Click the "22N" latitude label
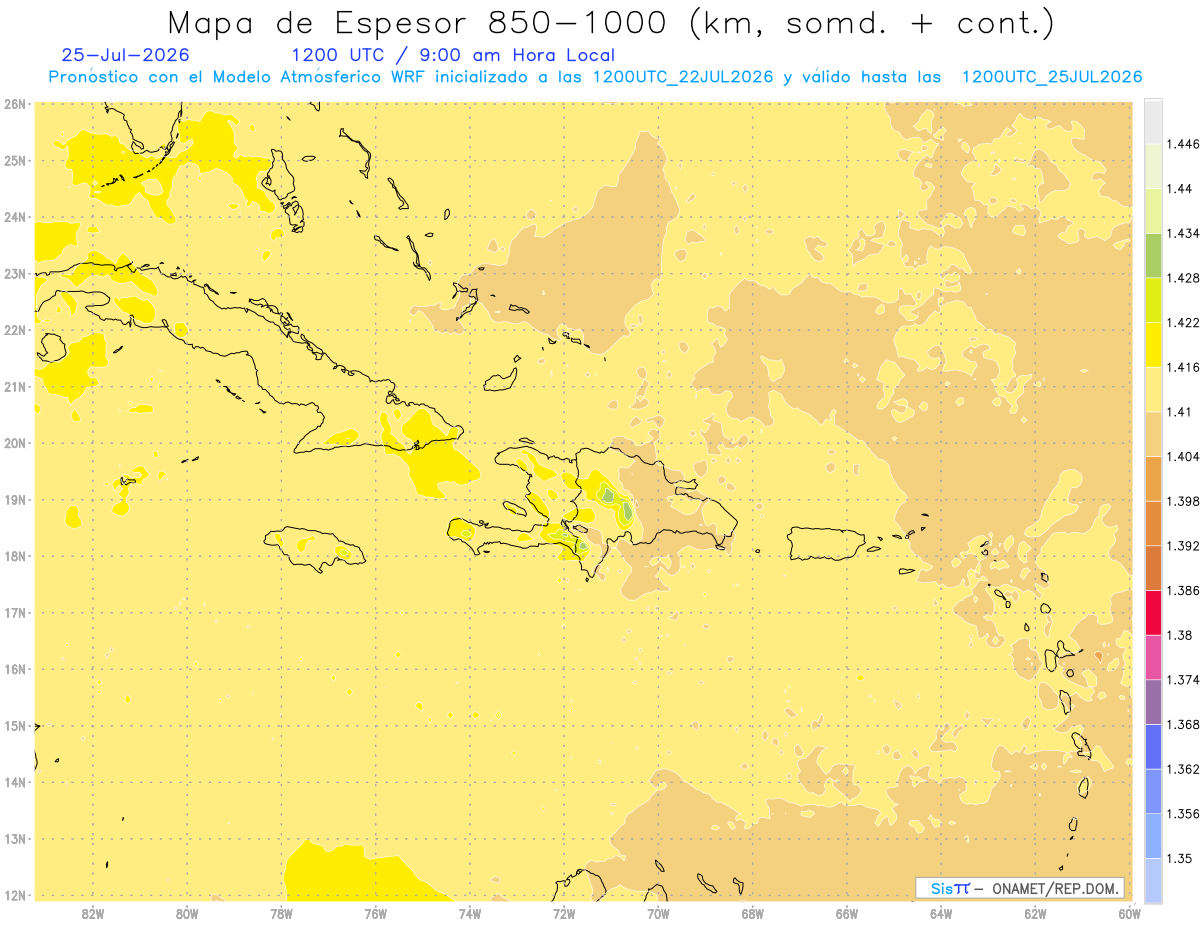Viewport: 1200px width, 927px height. [x=15, y=330]
